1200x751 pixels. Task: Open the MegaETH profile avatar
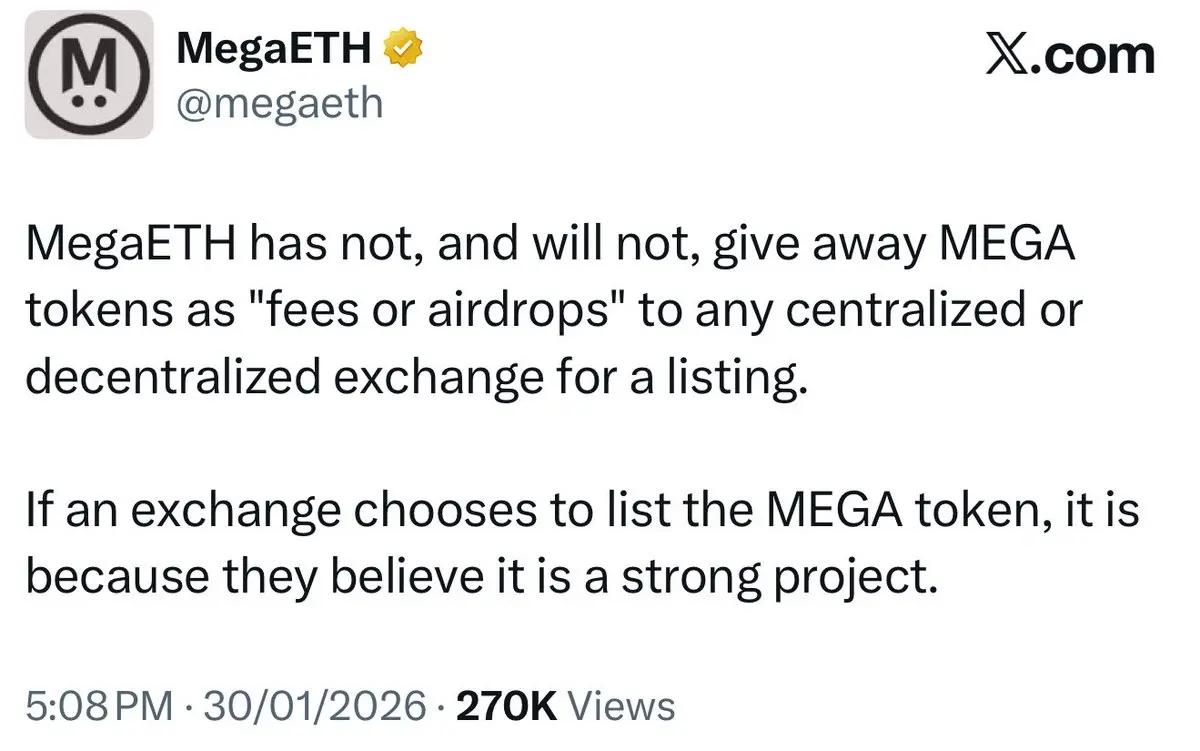tap(89, 74)
